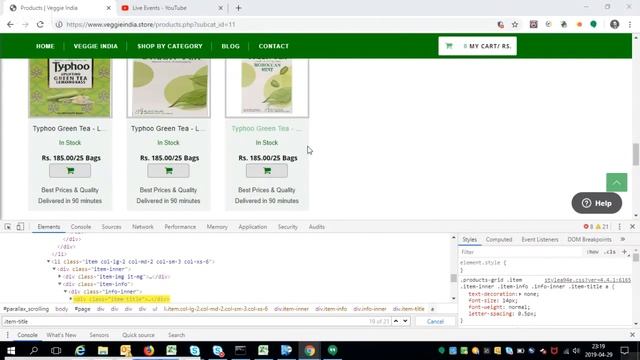
Task: Open the Windows Start menu
Action: [11, 351]
